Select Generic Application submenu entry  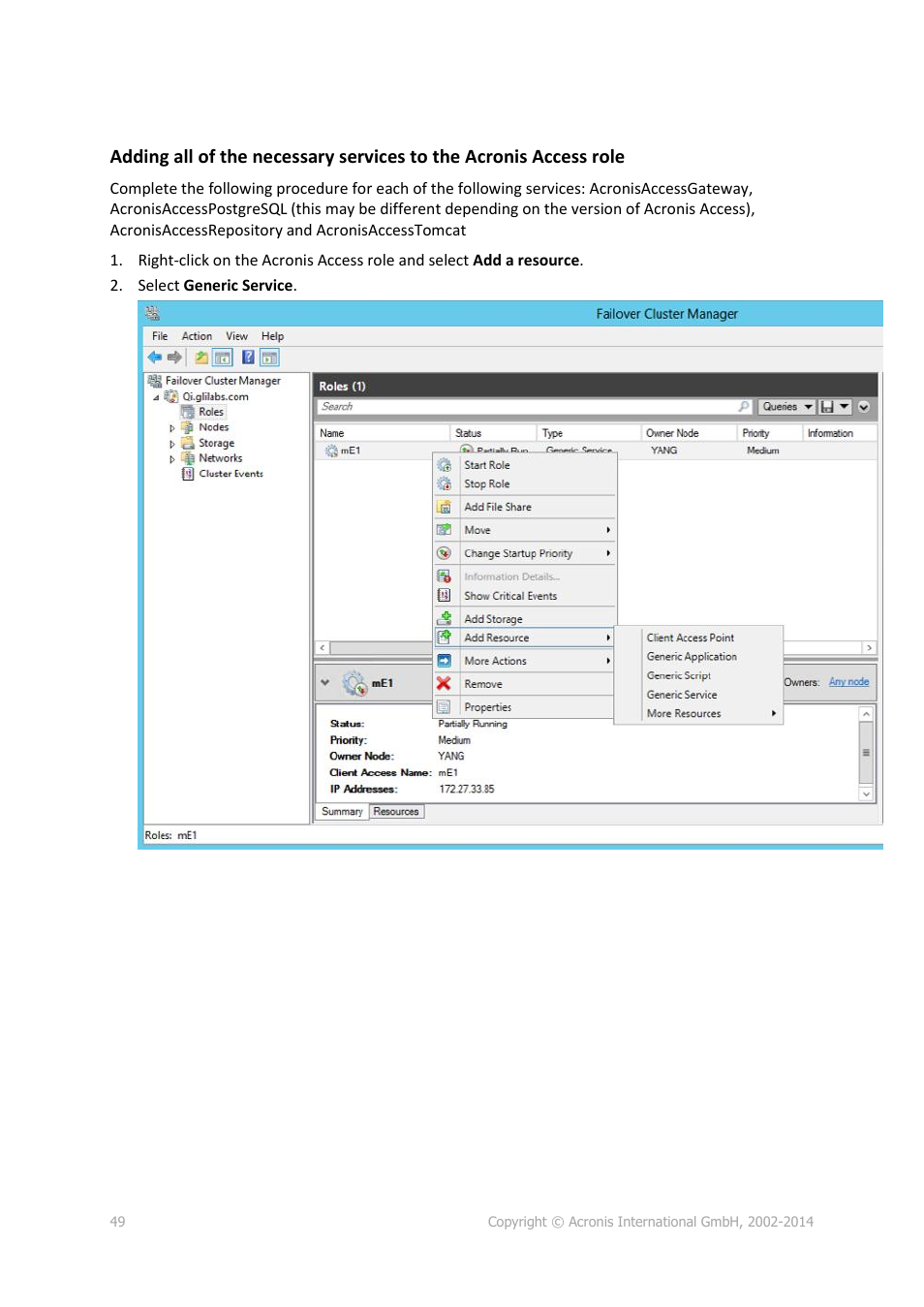point(692,657)
